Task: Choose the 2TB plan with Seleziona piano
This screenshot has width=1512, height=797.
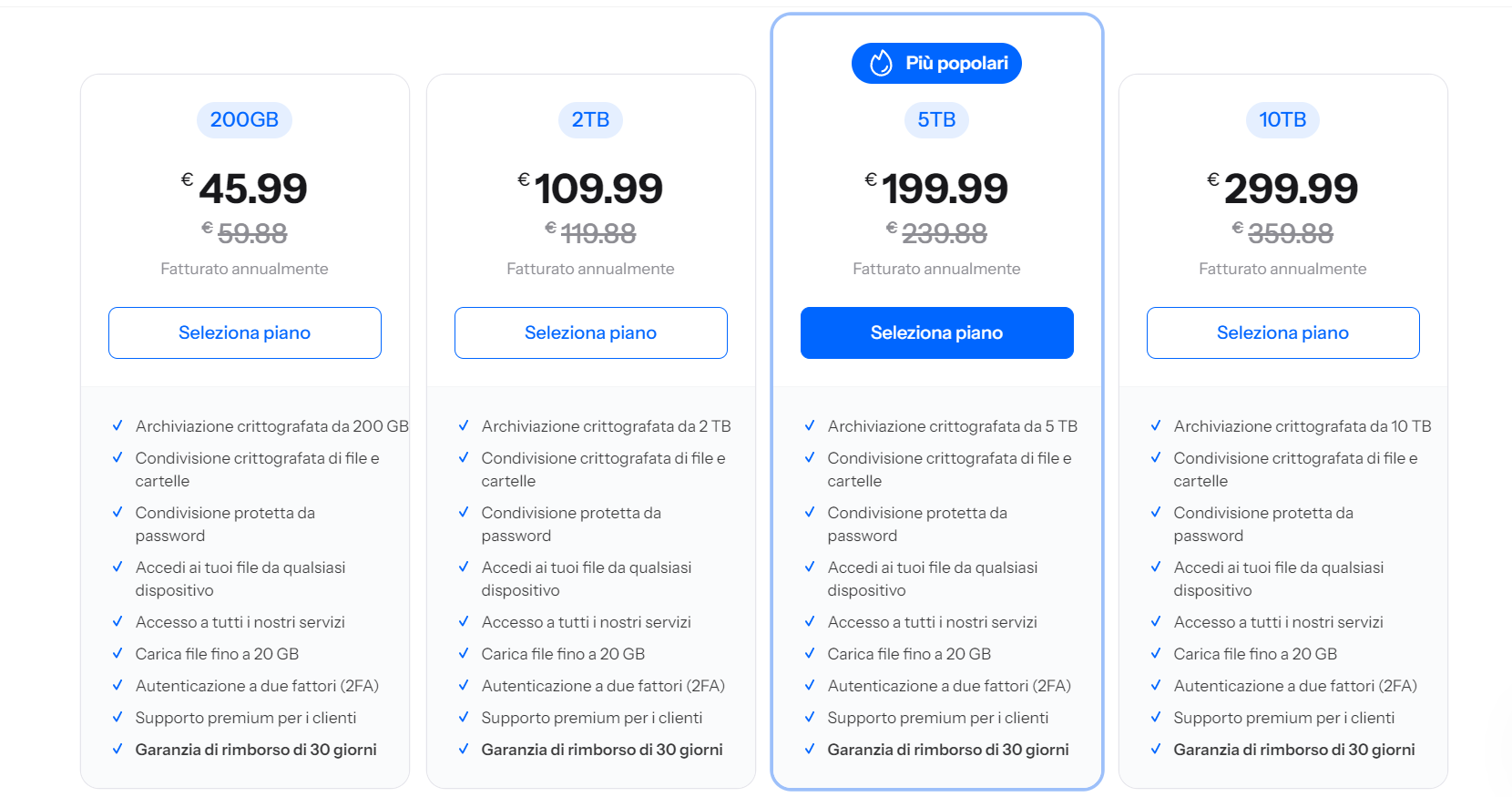Action: tap(590, 332)
